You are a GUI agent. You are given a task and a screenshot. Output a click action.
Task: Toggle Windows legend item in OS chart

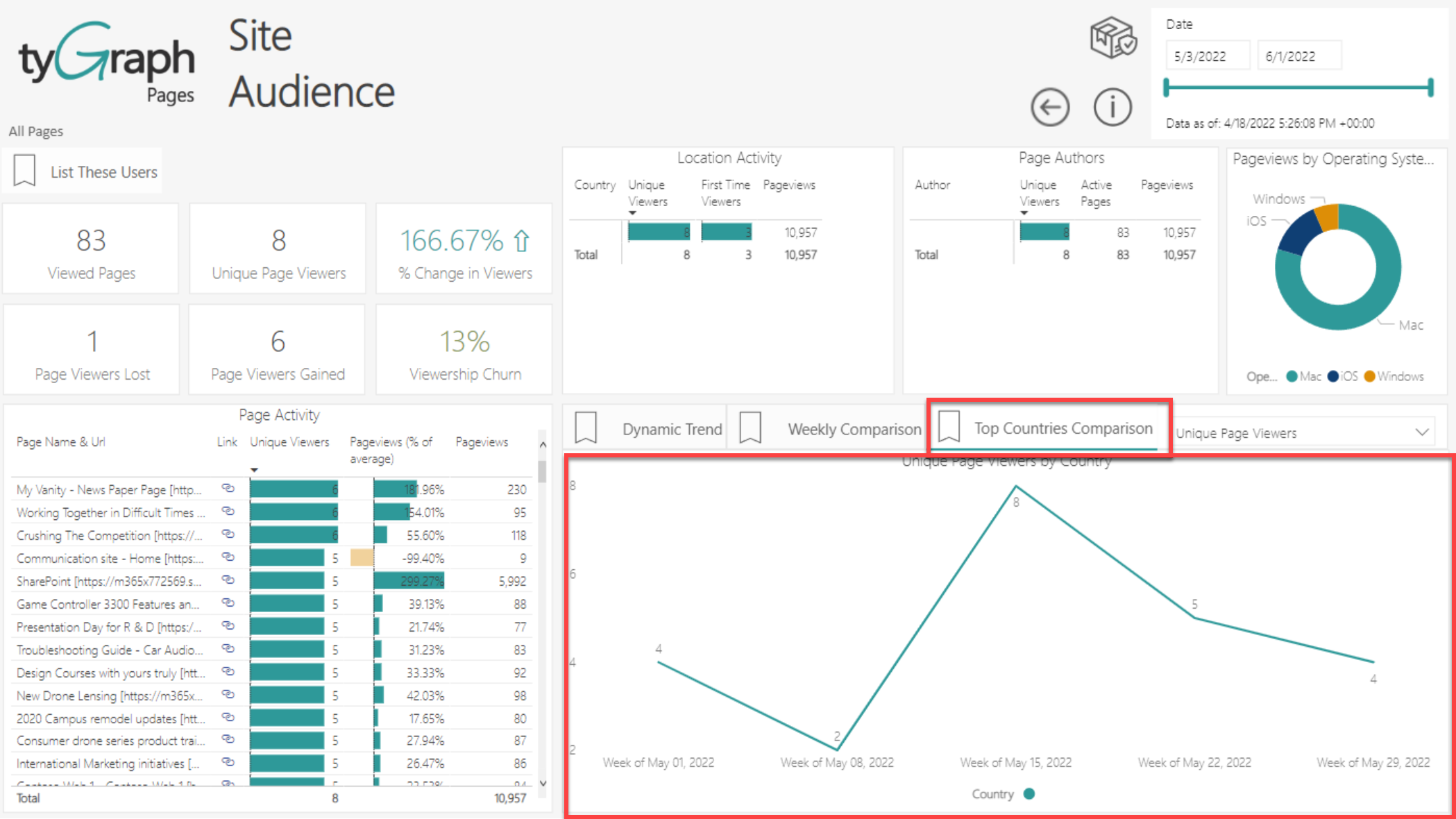tap(1394, 376)
